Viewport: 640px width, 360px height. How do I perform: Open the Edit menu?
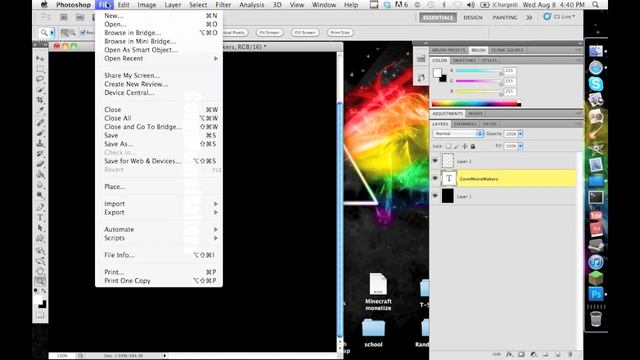(123, 5)
